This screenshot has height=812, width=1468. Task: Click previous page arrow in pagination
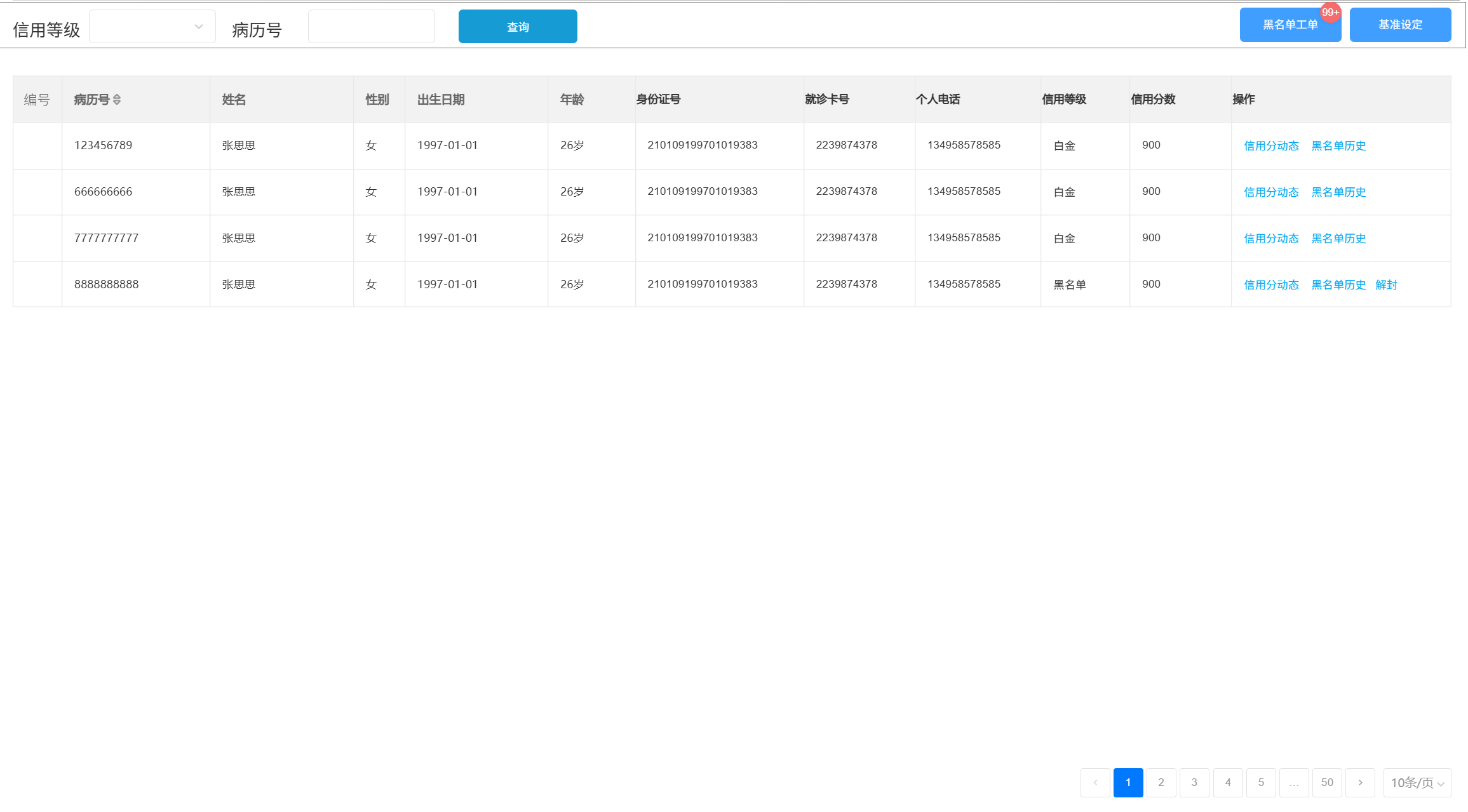point(1095,782)
